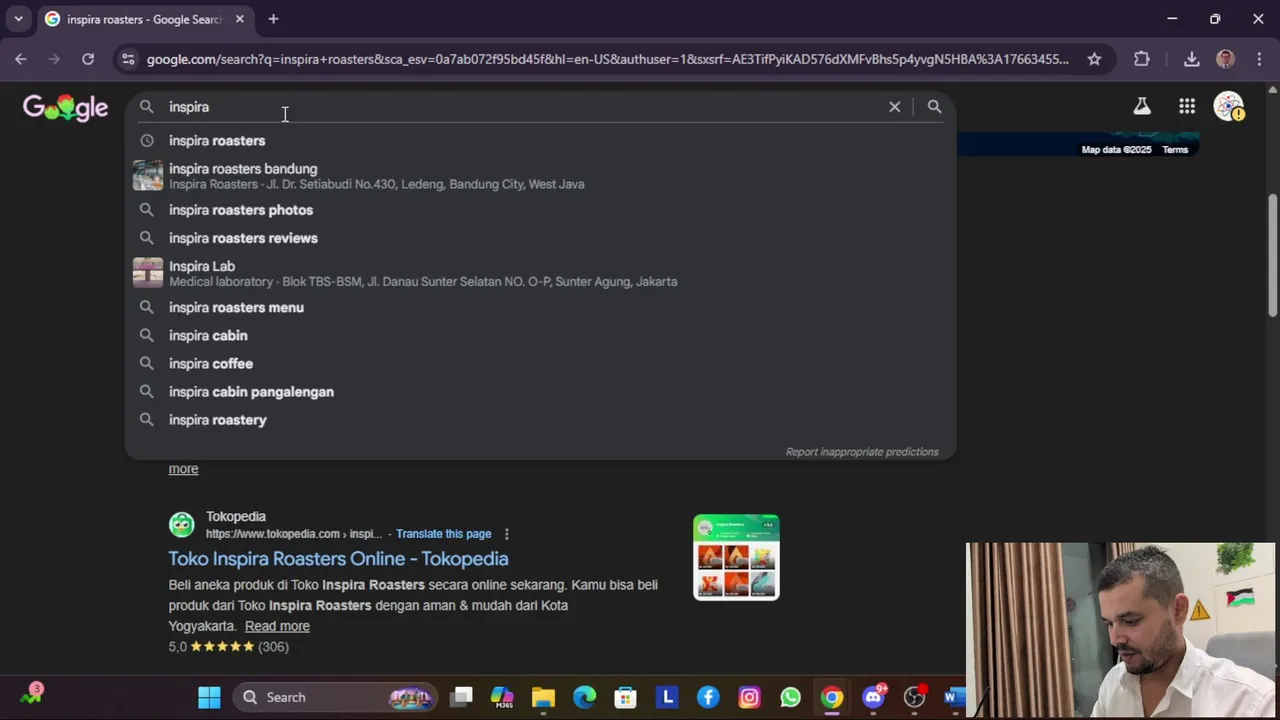Open WhatsApp from taskbar
The width and height of the screenshot is (1280, 720).
[x=790, y=697]
